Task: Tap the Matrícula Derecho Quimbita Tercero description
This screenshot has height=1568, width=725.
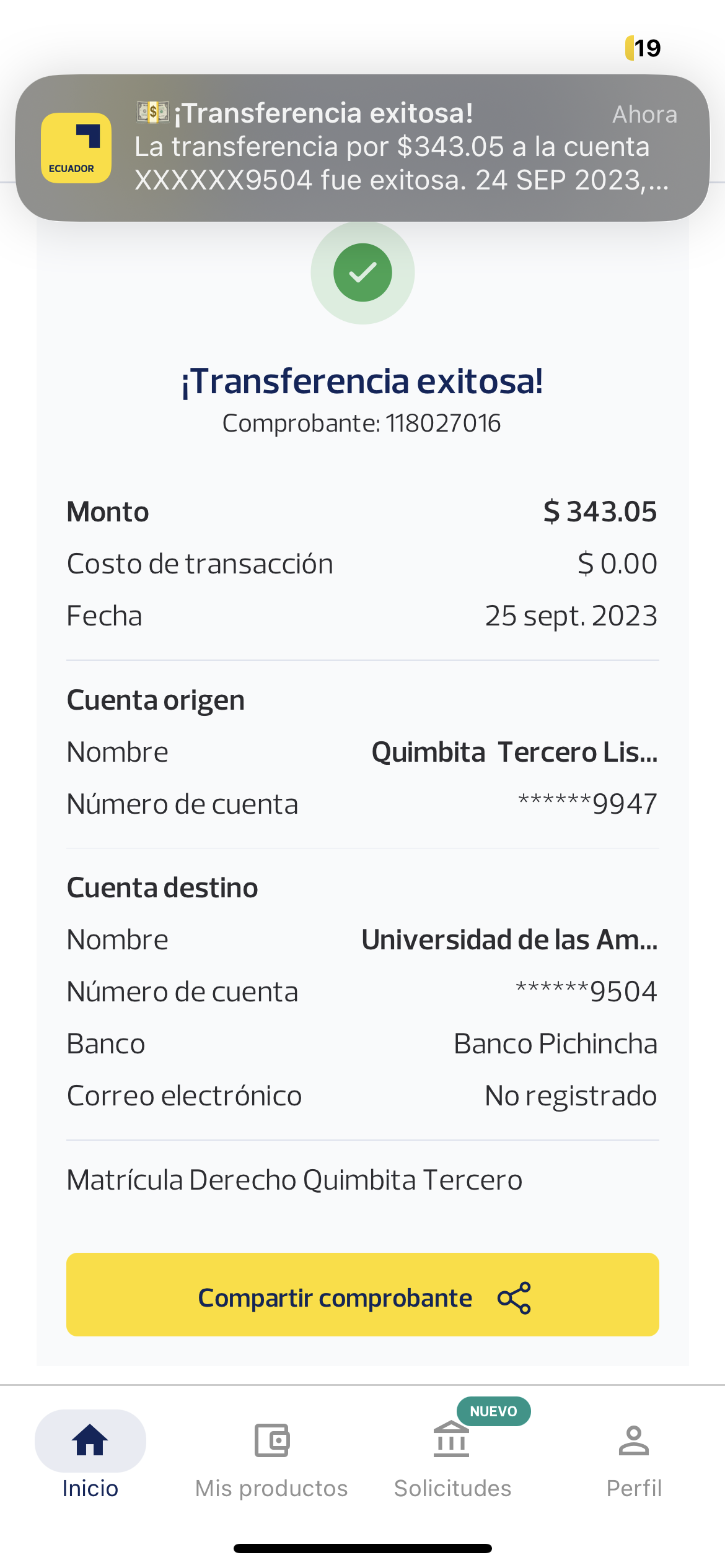Action: pos(294,1180)
